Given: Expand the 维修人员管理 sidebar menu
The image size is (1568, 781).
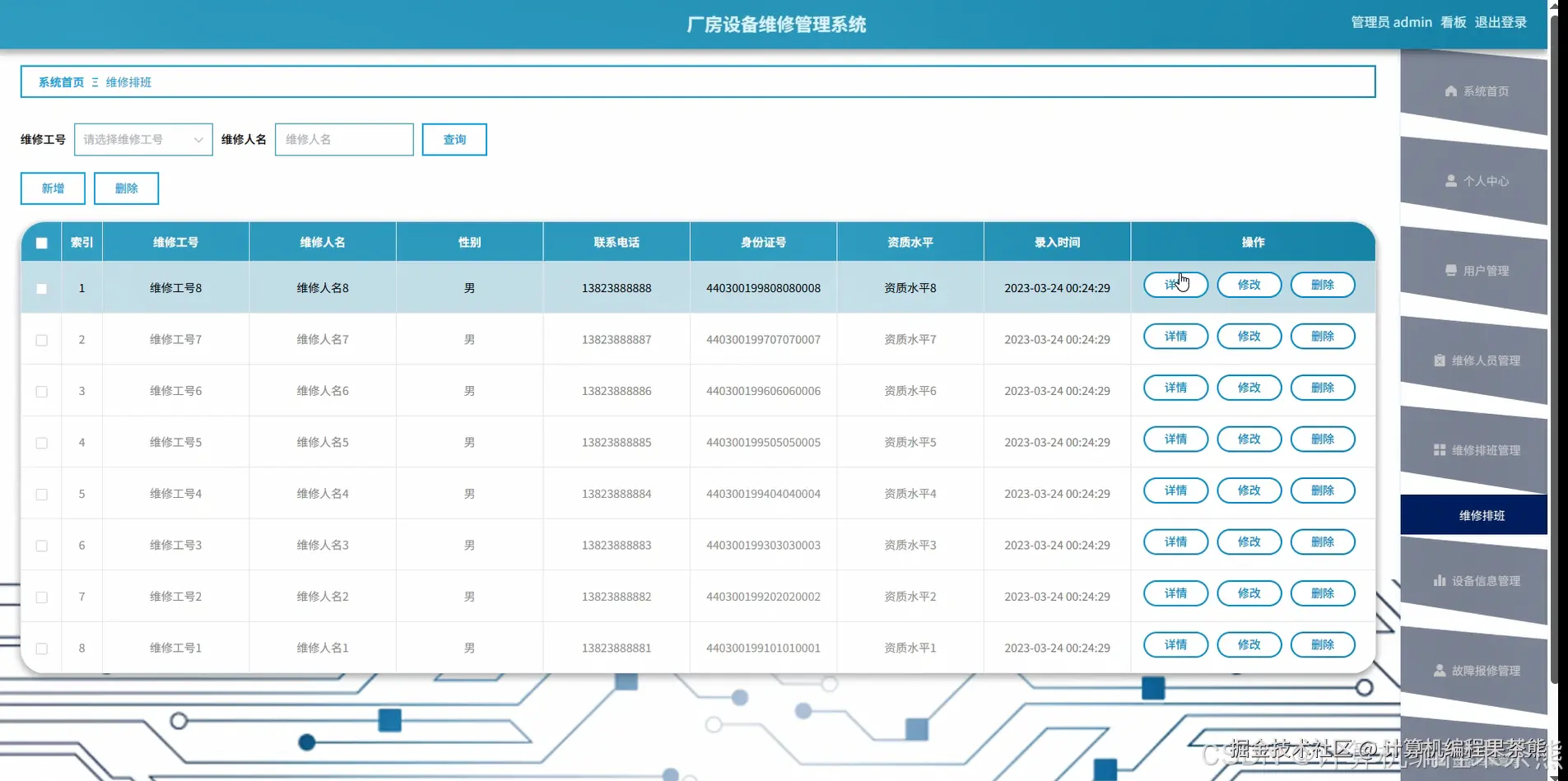Looking at the screenshot, I should [1474, 360].
